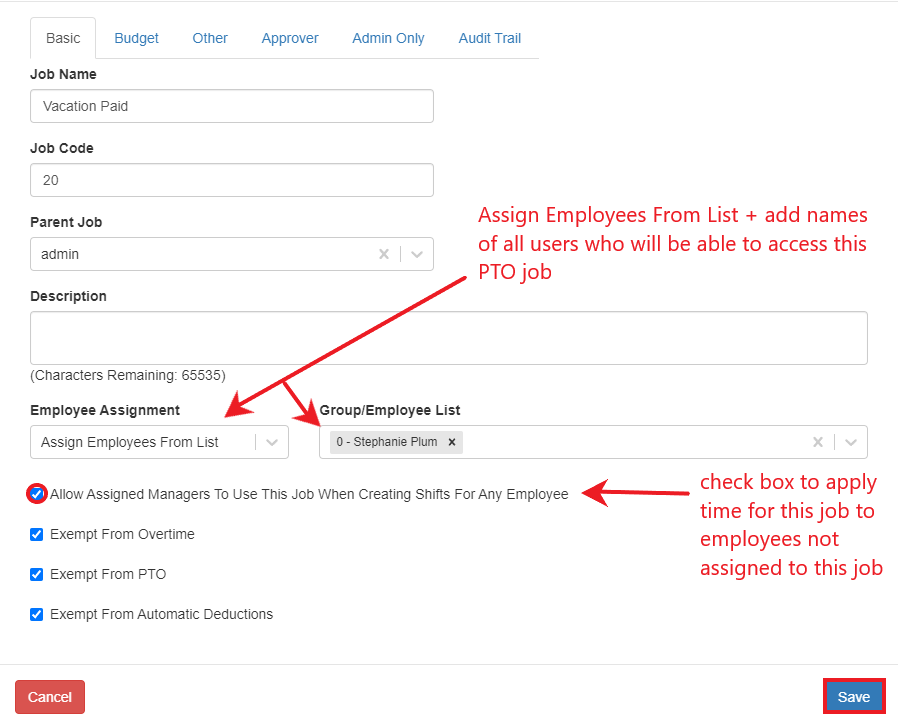Select the Job Code field
The height and width of the screenshot is (719, 898).
[231, 180]
